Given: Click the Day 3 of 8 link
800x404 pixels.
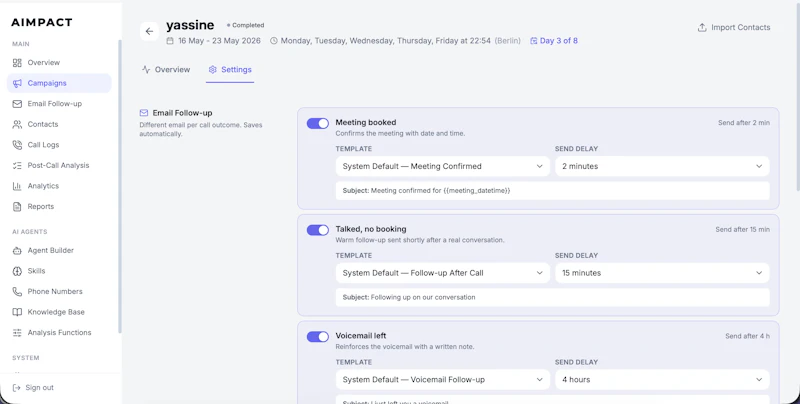Looking at the screenshot, I should 554,41.
